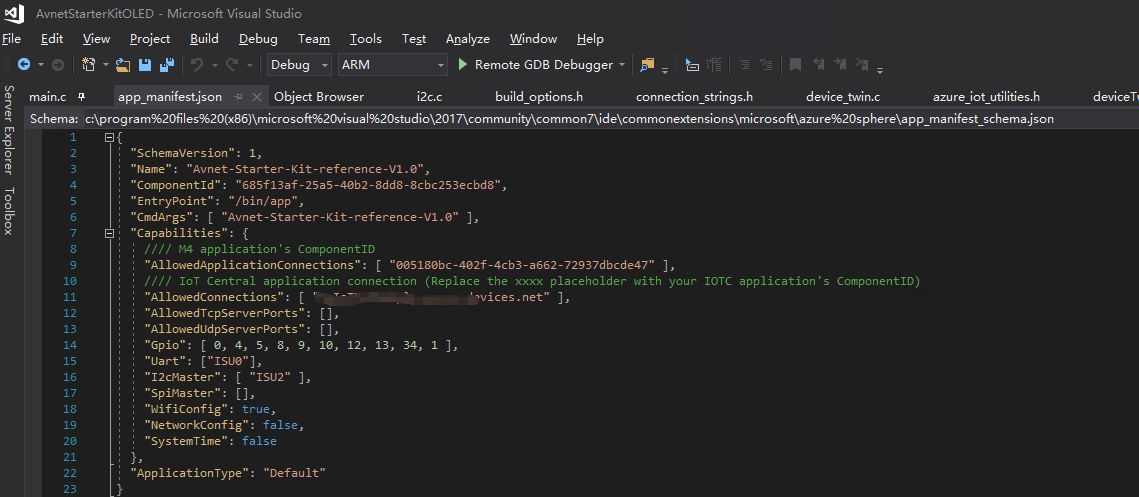
Task: Click the Navigate Backward arrow icon
Action: coord(22,65)
